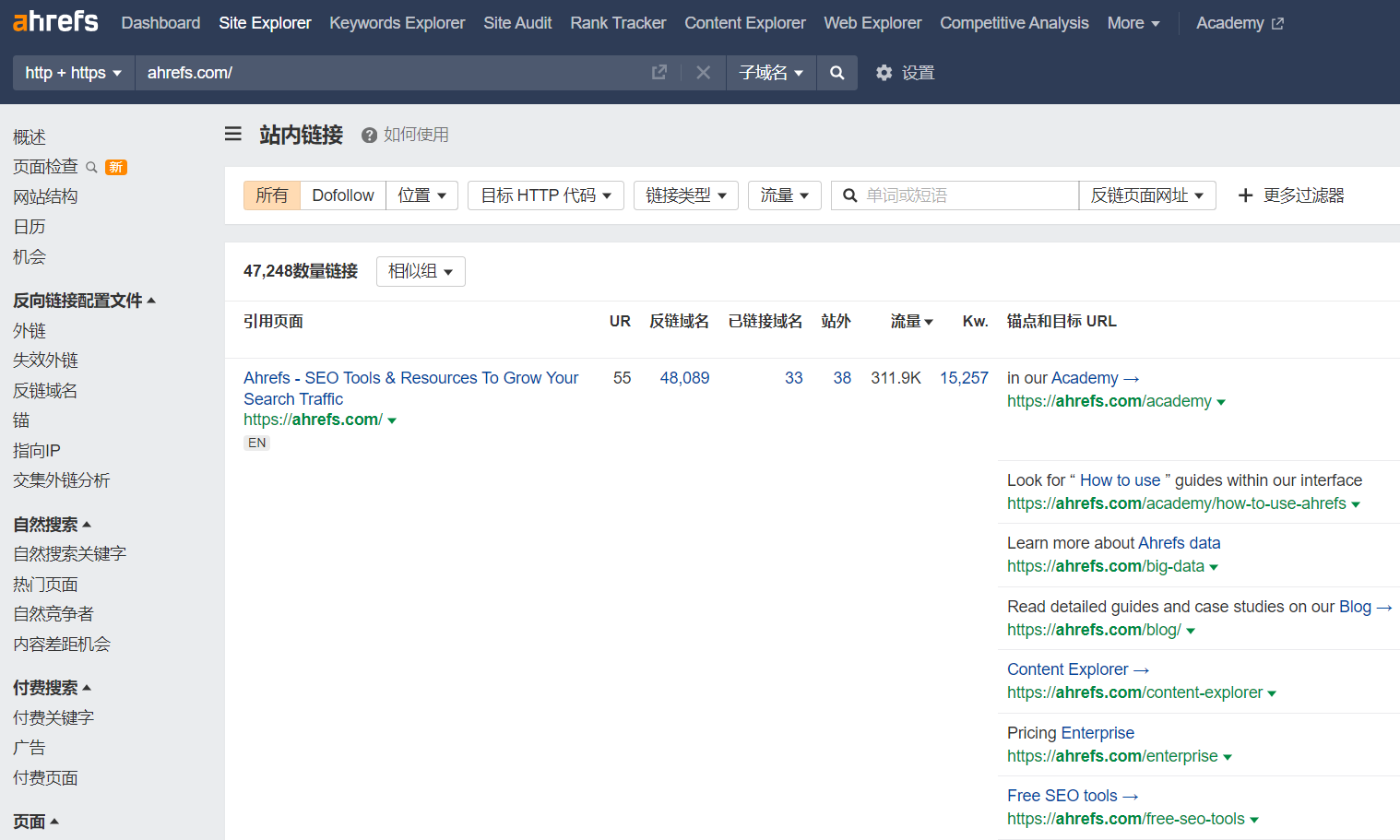Open the ahrefs.com/academy target URL
The width and height of the screenshot is (1400, 840).
[x=1109, y=401]
